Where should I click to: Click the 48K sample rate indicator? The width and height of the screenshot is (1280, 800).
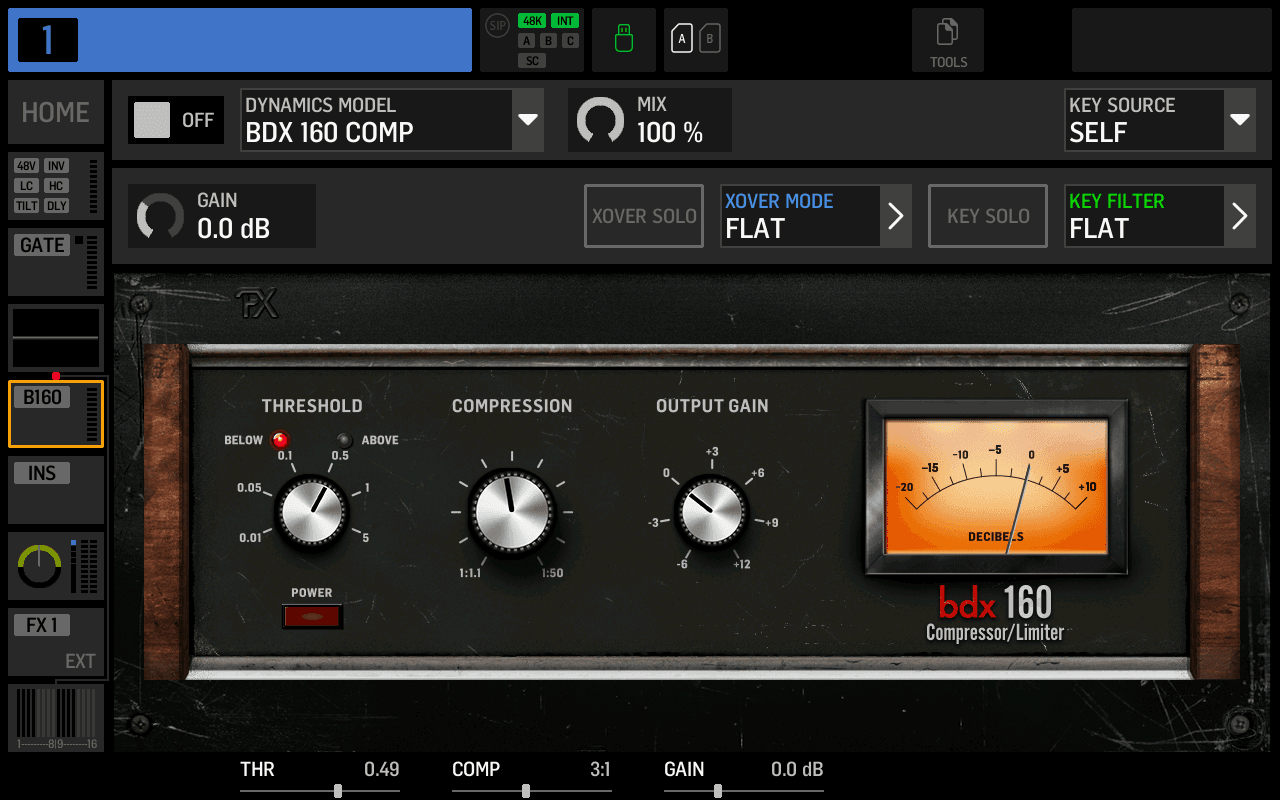[x=532, y=21]
